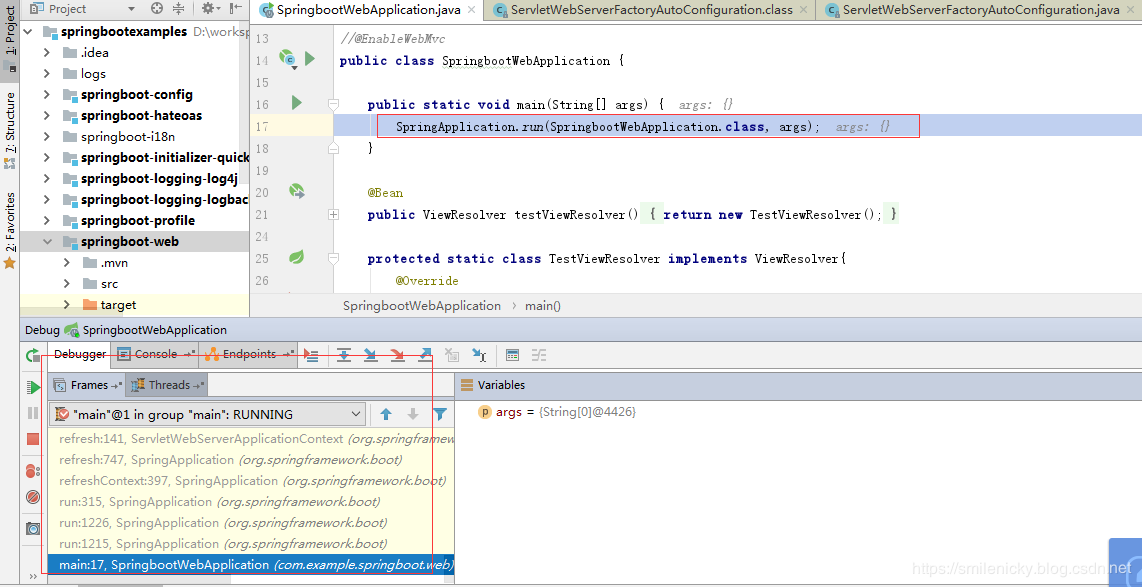Click Spring bean navigation icon line 20
Viewport: 1142px width, 587px height.
click(296, 191)
